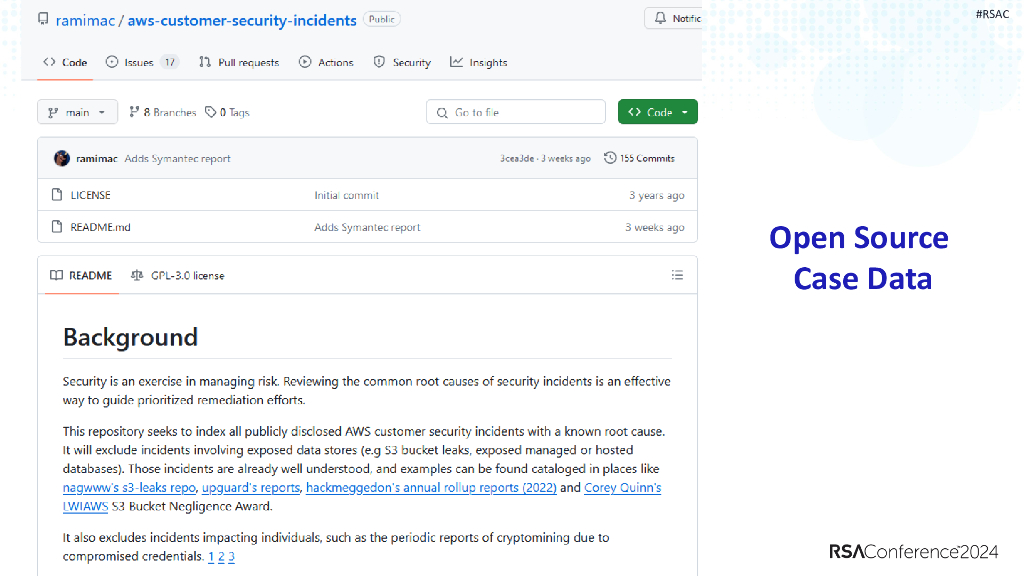Click the '3 weeks ago' timestamp in README.md row

tap(654, 227)
